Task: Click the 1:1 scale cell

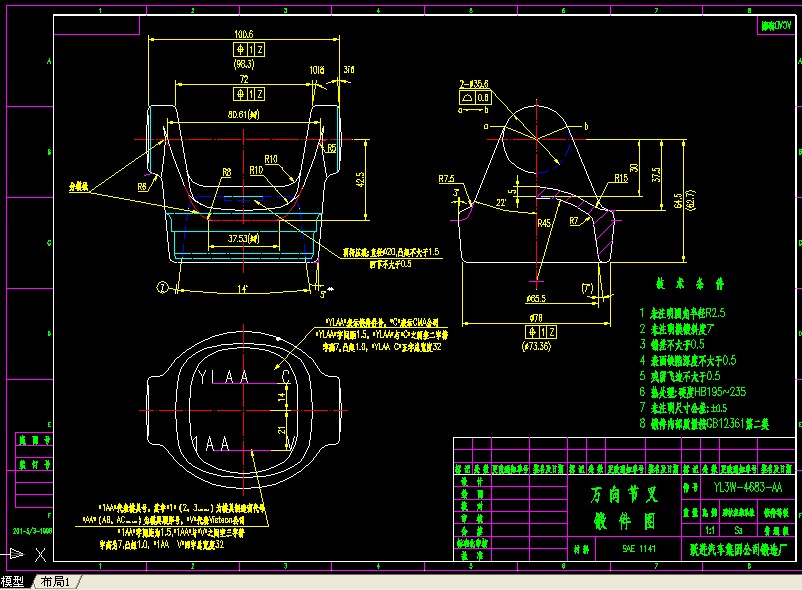Action: tap(711, 530)
